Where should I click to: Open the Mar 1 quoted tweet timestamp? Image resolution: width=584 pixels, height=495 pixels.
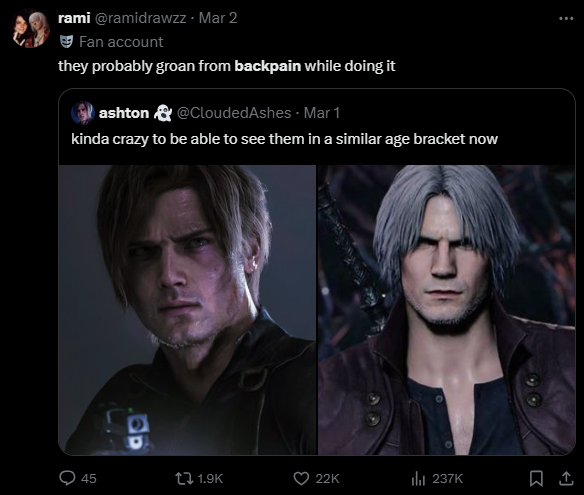coord(322,113)
